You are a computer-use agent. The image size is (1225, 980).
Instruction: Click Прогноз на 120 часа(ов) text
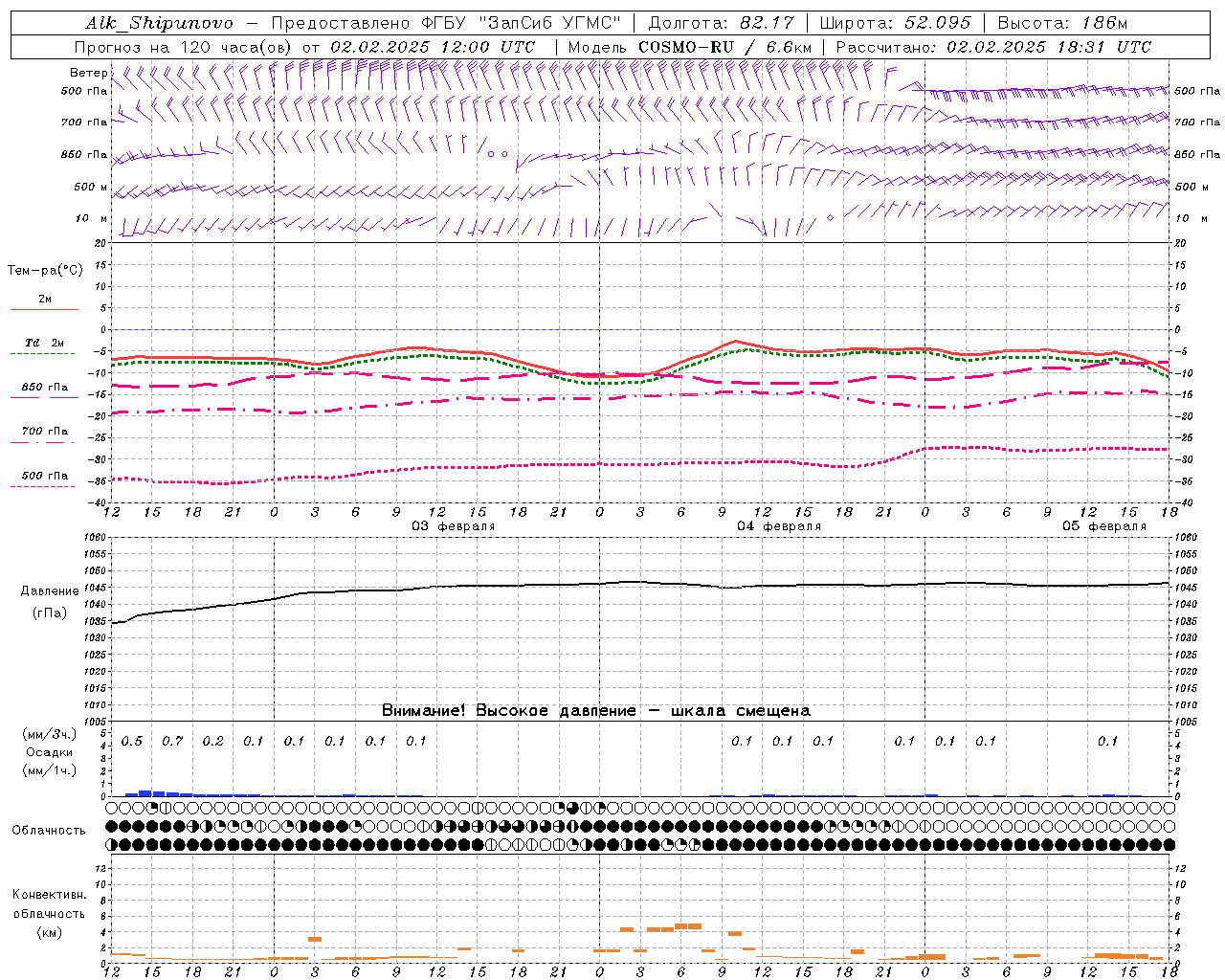click(x=184, y=47)
